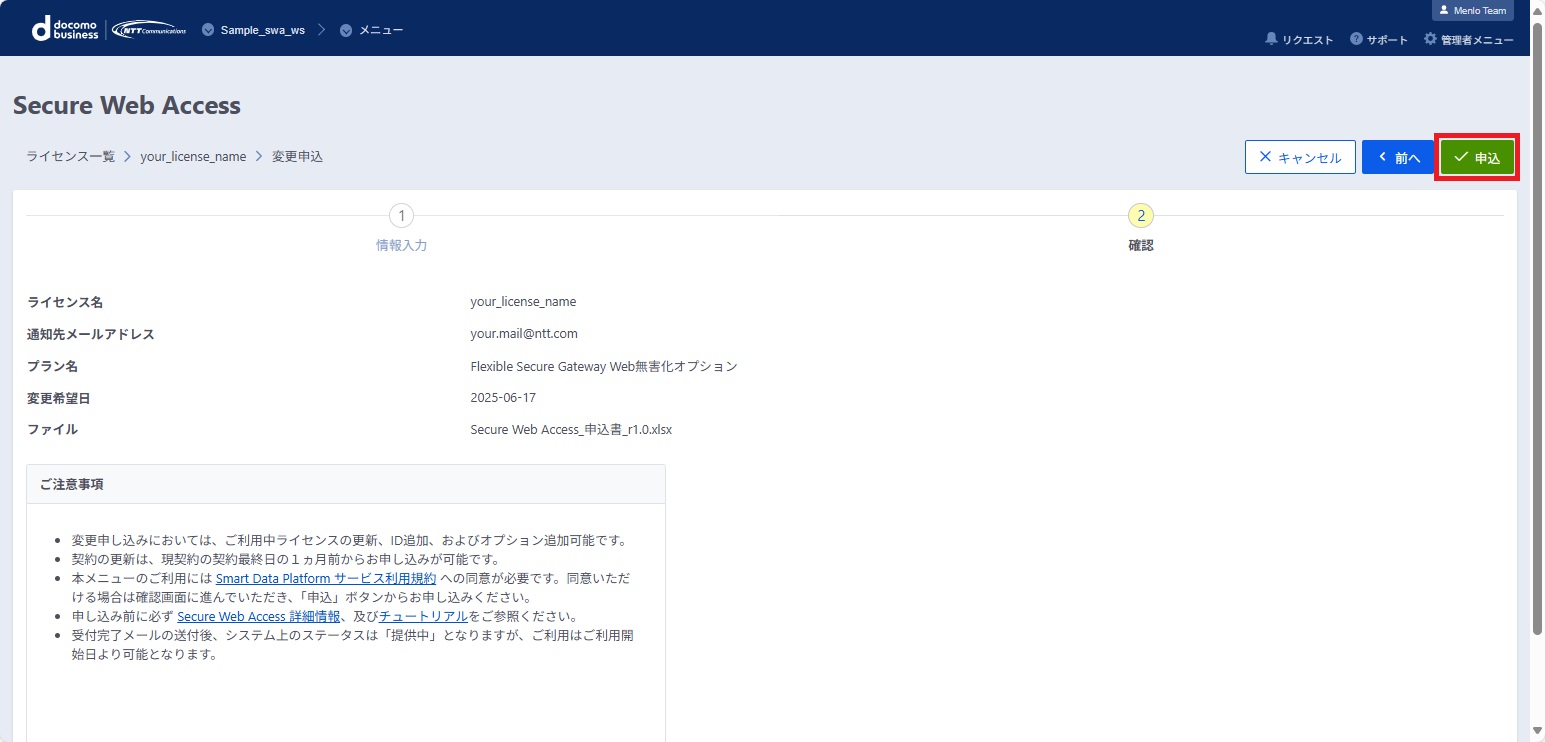Open the 管理者メニュー gear menu
Image resolution: width=1545 pixels, height=742 pixels.
1468,40
